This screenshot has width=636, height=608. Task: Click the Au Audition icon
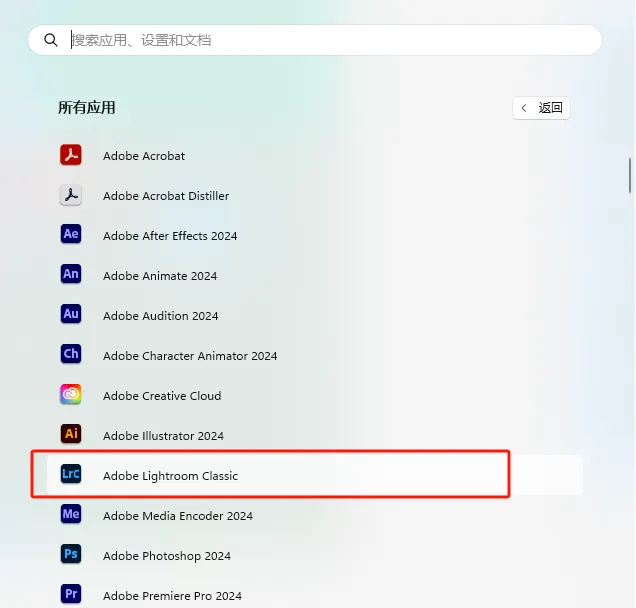point(71,314)
